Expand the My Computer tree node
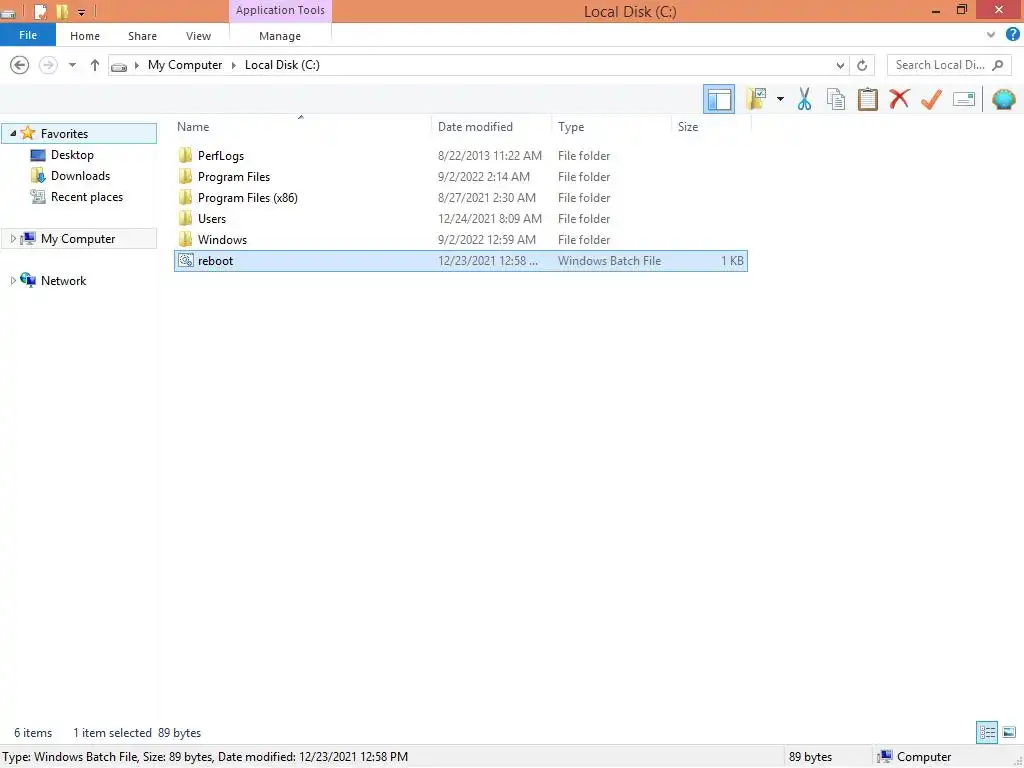 [13, 238]
